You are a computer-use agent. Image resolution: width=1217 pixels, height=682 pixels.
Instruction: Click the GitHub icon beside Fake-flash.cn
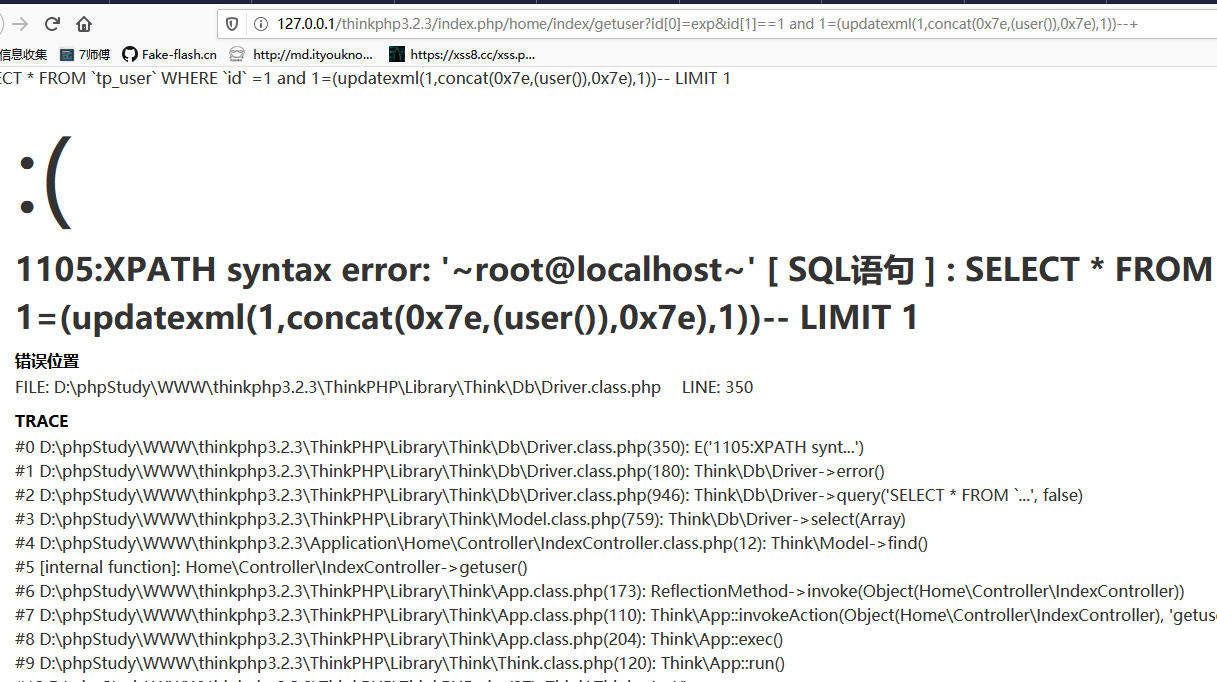129,54
